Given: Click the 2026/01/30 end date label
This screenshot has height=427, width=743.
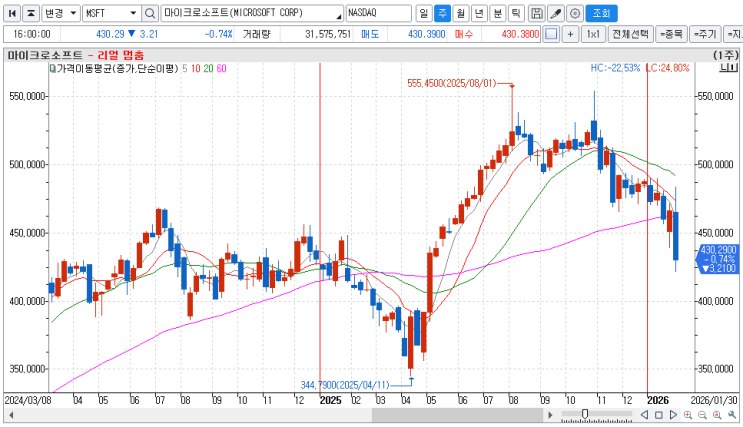Looking at the screenshot, I should pos(714,400).
